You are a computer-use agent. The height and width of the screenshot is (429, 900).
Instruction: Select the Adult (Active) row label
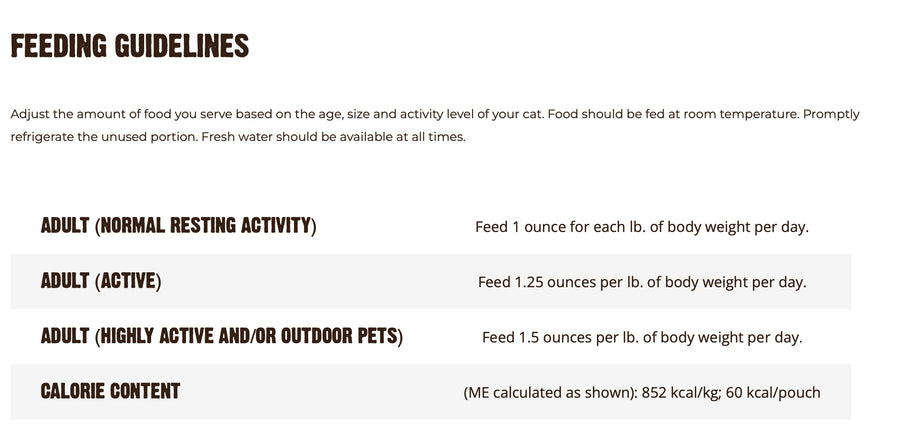(101, 281)
